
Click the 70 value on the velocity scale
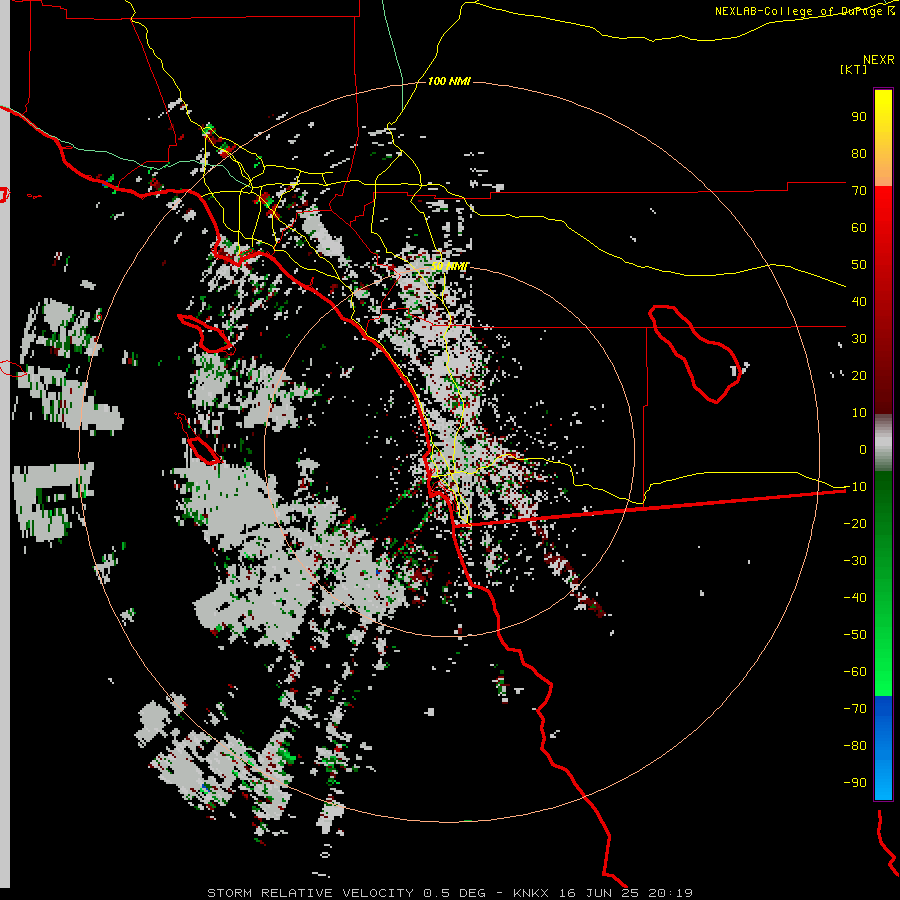pyautogui.click(x=859, y=191)
